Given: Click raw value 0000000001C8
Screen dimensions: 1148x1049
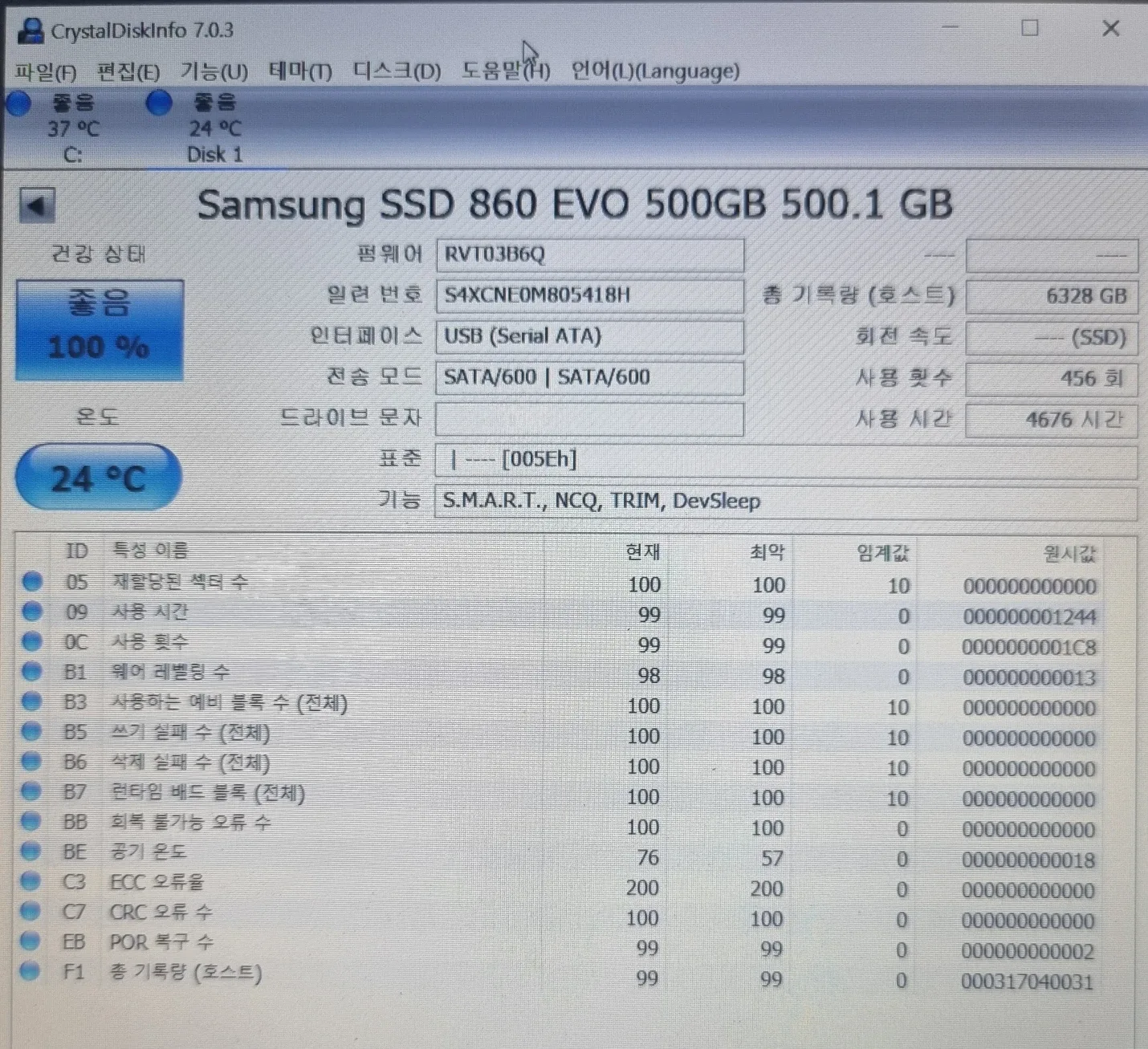Looking at the screenshot, I should click(1028, 647).
